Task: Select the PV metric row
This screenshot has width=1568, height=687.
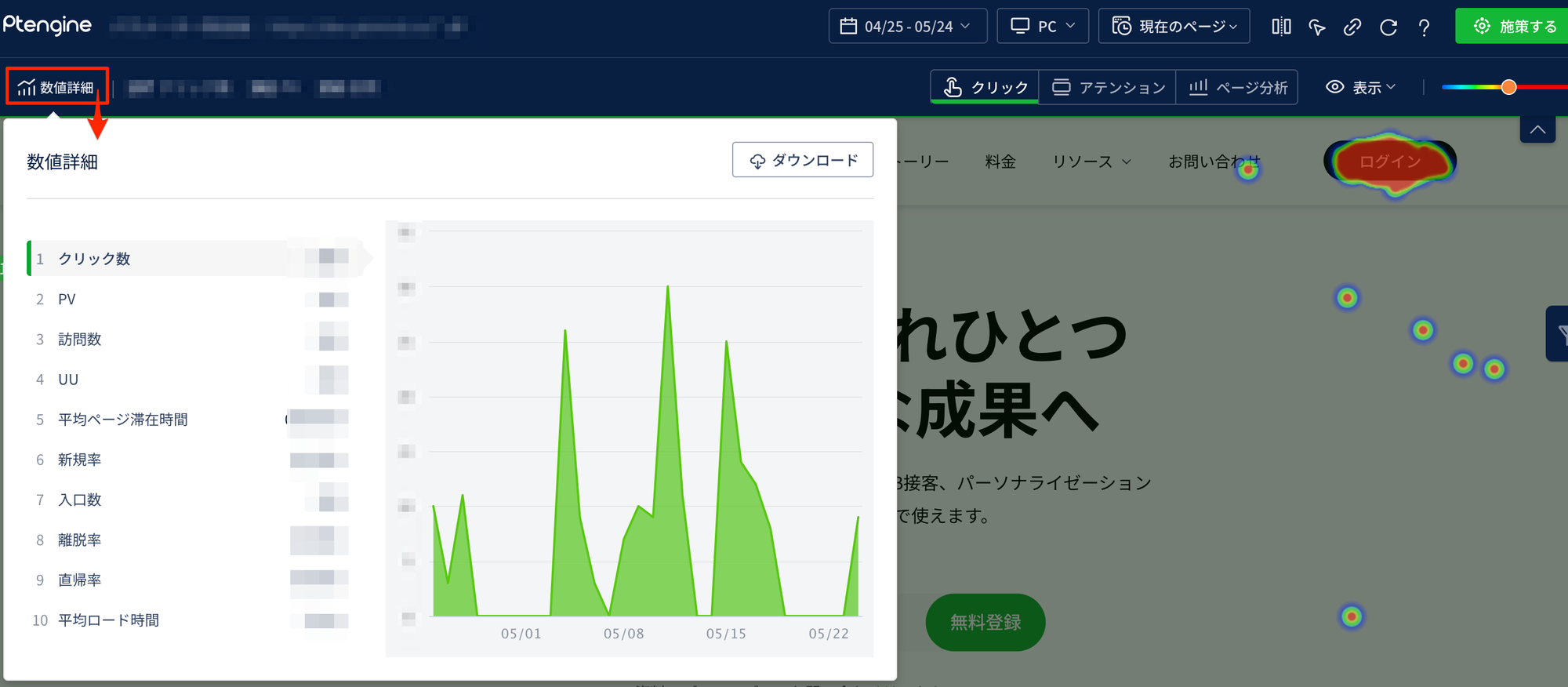Action: [x=67, y=300]
